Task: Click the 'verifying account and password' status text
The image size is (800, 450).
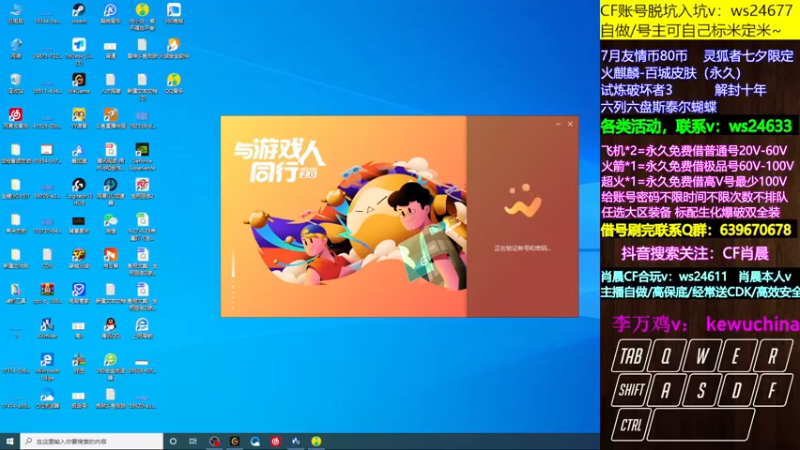Action: (x=522, y=248)
